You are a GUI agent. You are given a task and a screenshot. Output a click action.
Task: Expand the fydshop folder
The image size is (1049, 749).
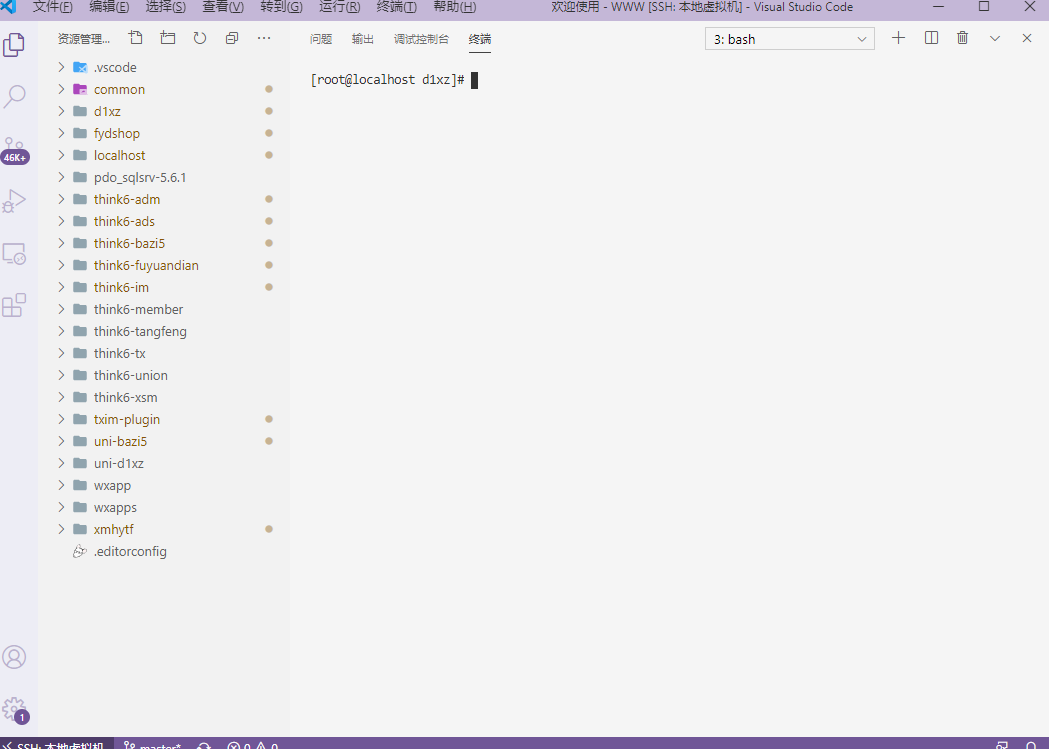click(x=61, y=133)
